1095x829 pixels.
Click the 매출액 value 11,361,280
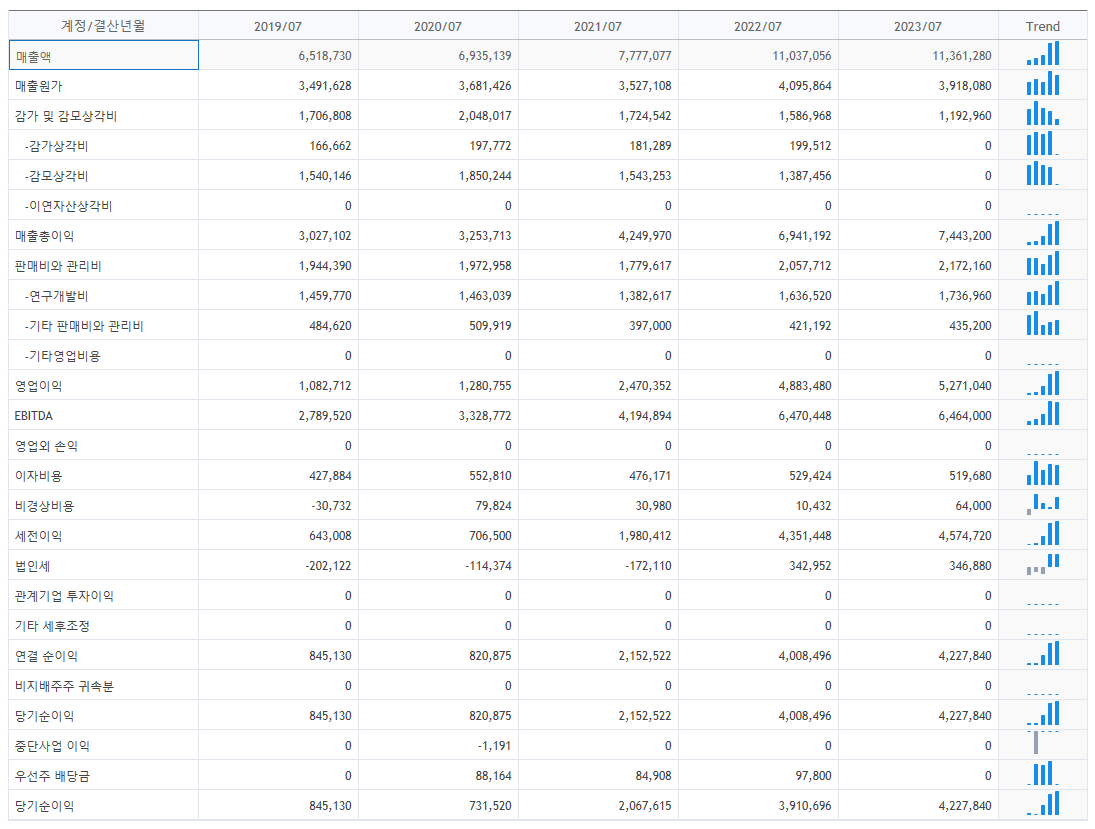click(x=962, y=56)
